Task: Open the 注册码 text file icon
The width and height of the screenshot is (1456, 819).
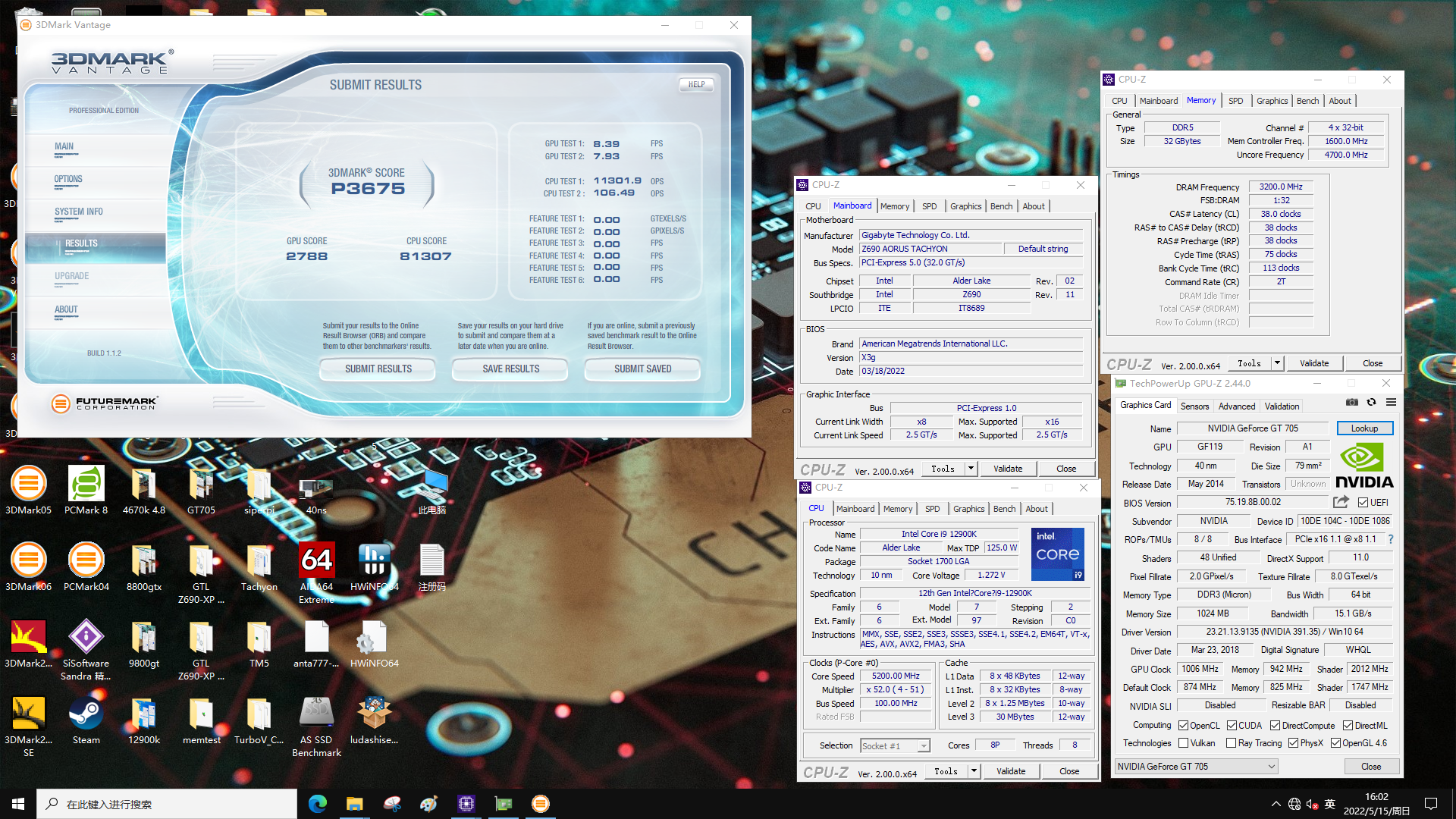Action: coord(431,566)
